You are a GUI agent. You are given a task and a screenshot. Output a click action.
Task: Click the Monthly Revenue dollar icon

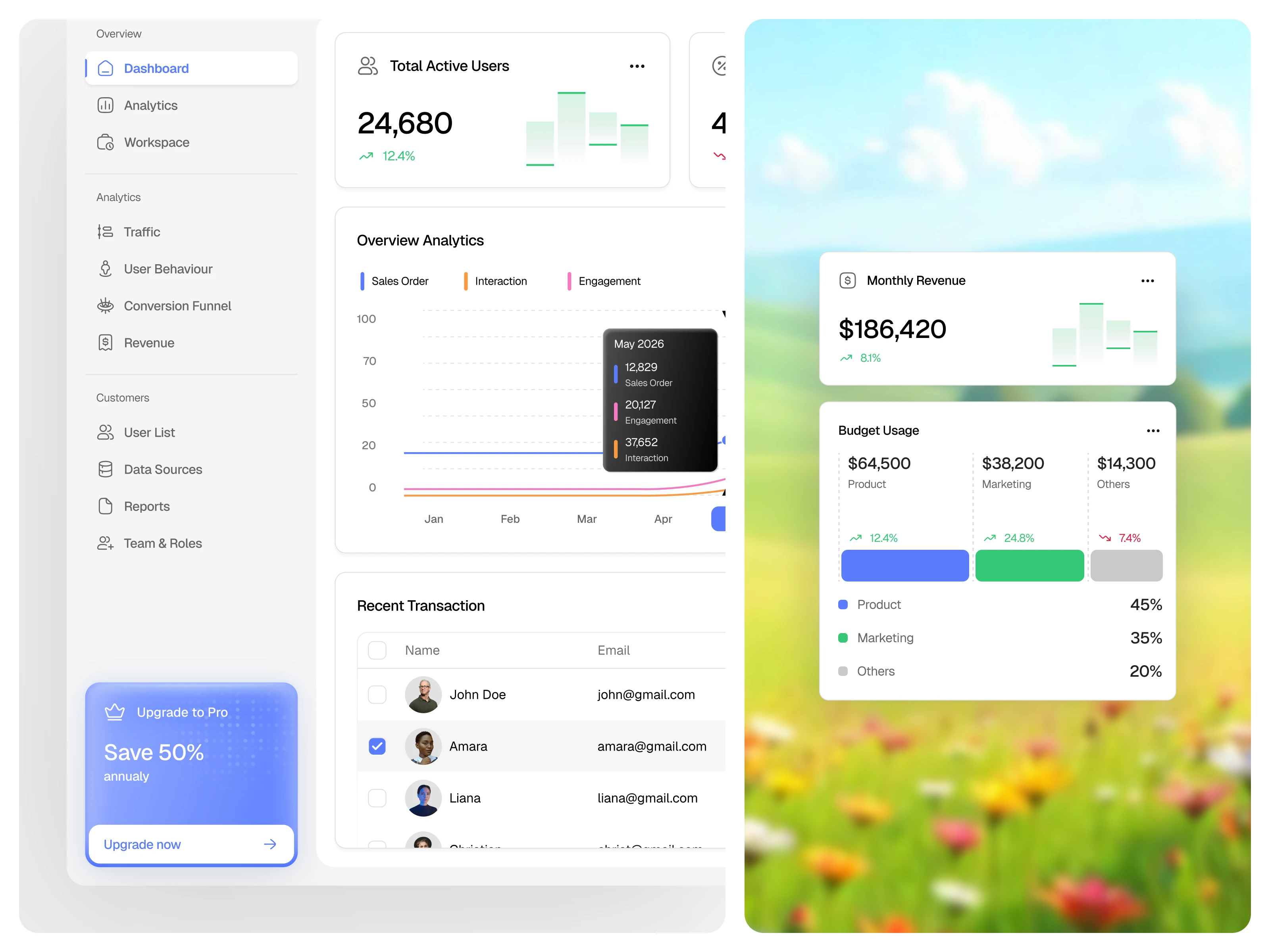[x=847, y=280]
